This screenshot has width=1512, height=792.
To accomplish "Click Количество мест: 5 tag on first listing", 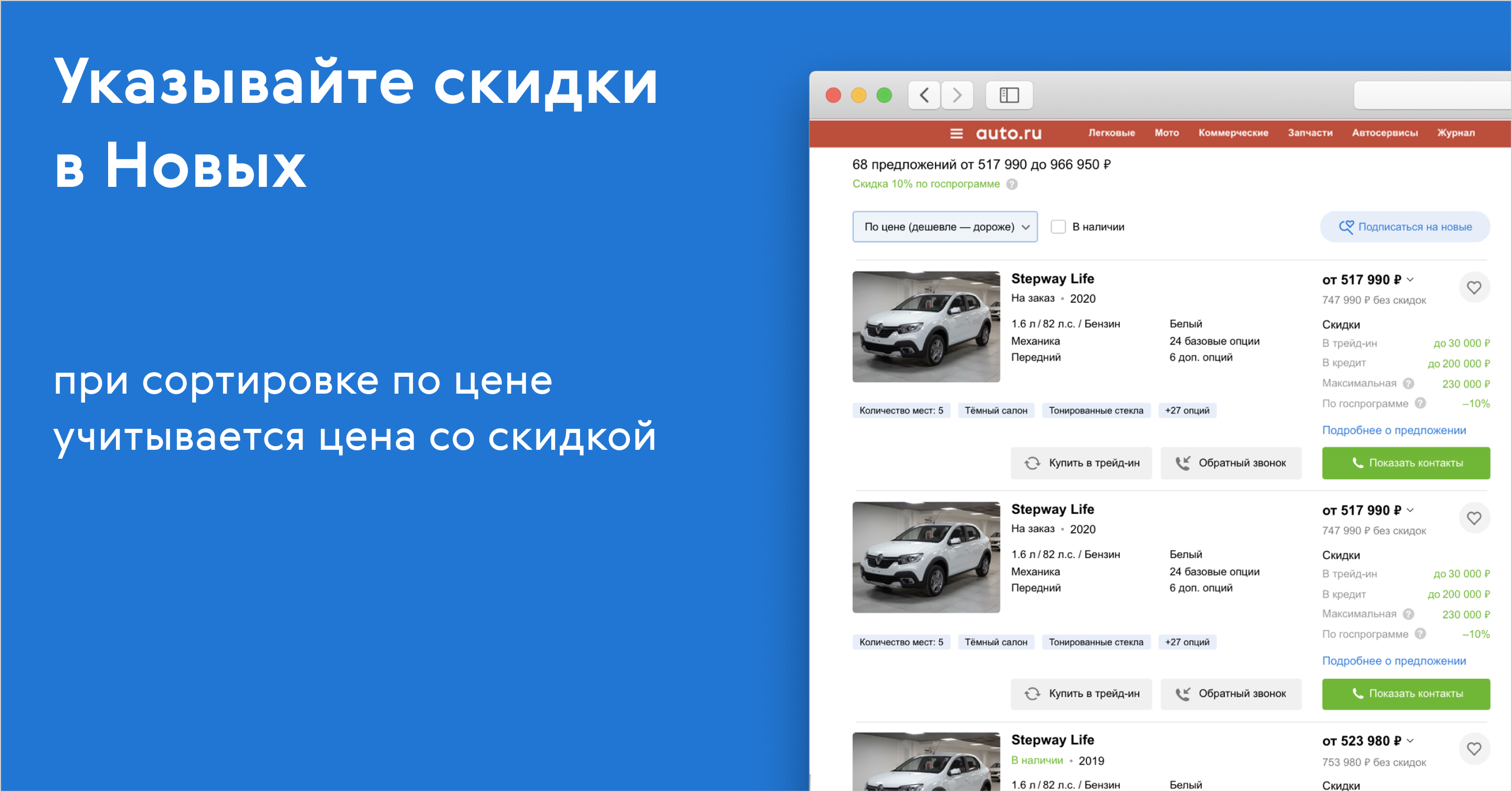I will coord(901,410).
